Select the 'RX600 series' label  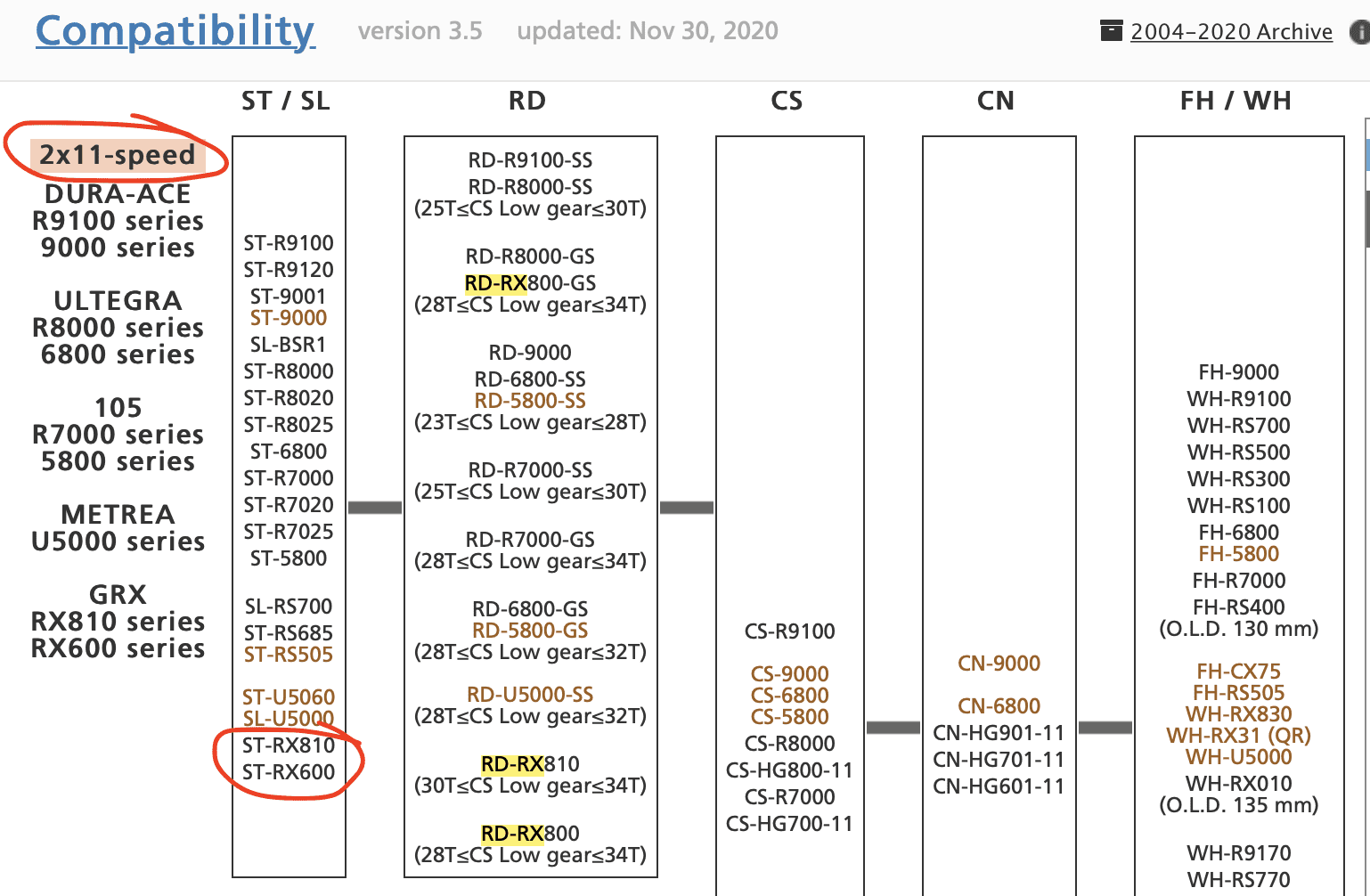[118, 648]
